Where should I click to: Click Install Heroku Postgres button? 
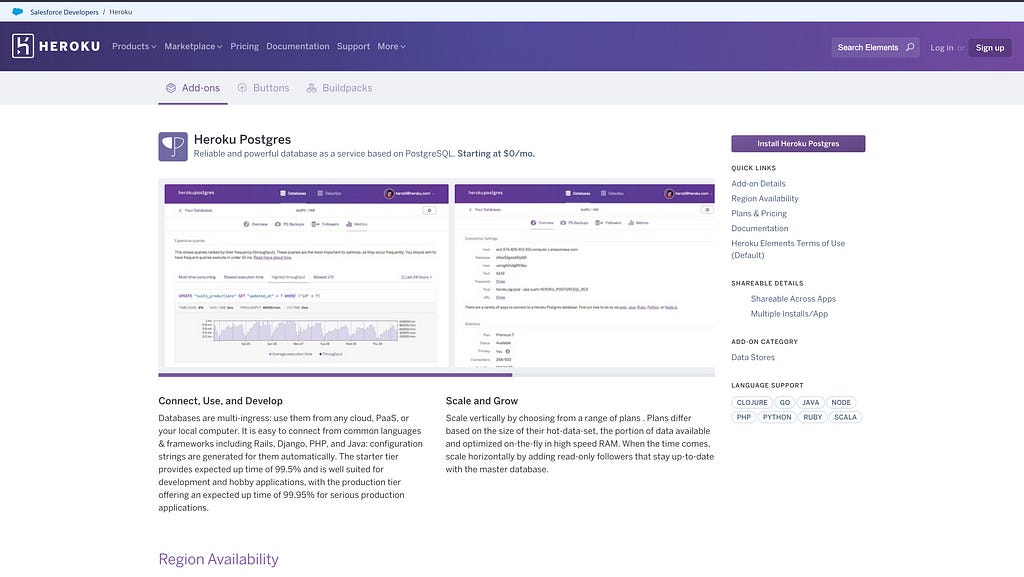coord(798,144)
